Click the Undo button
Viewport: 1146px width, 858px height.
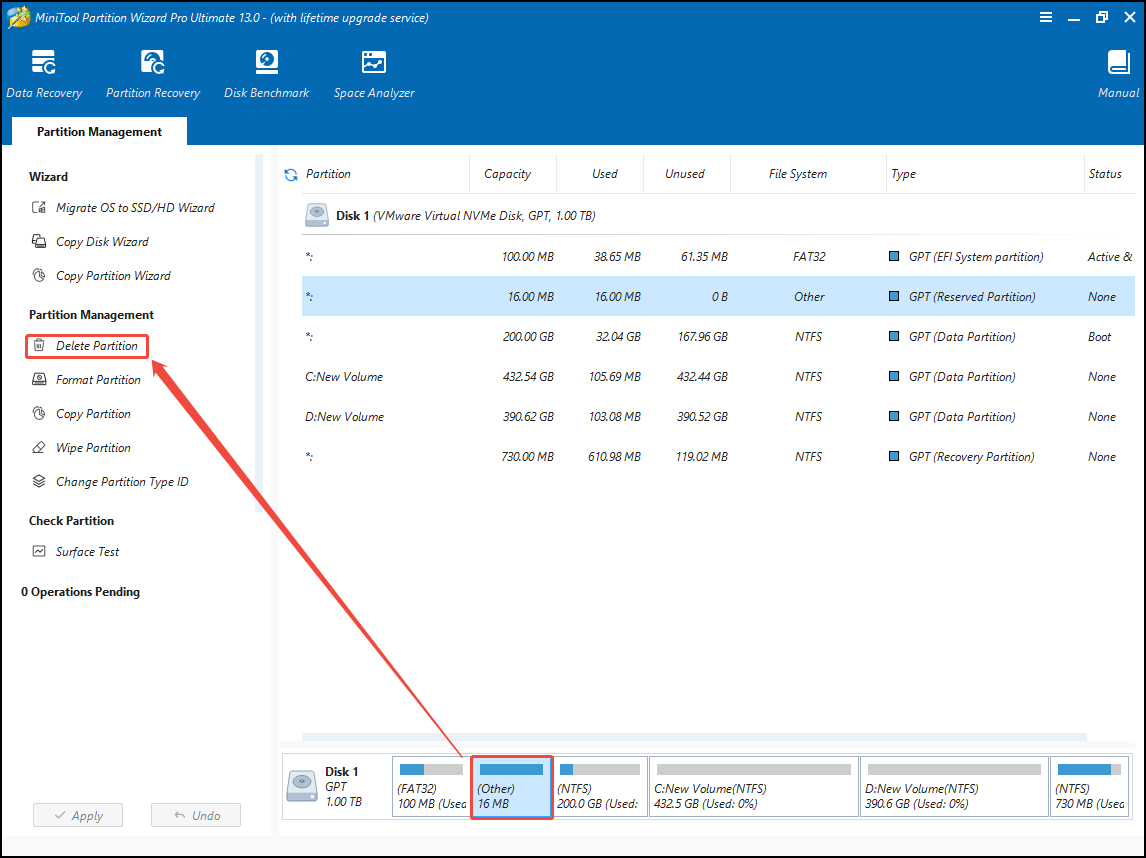(x=195, y=814)
